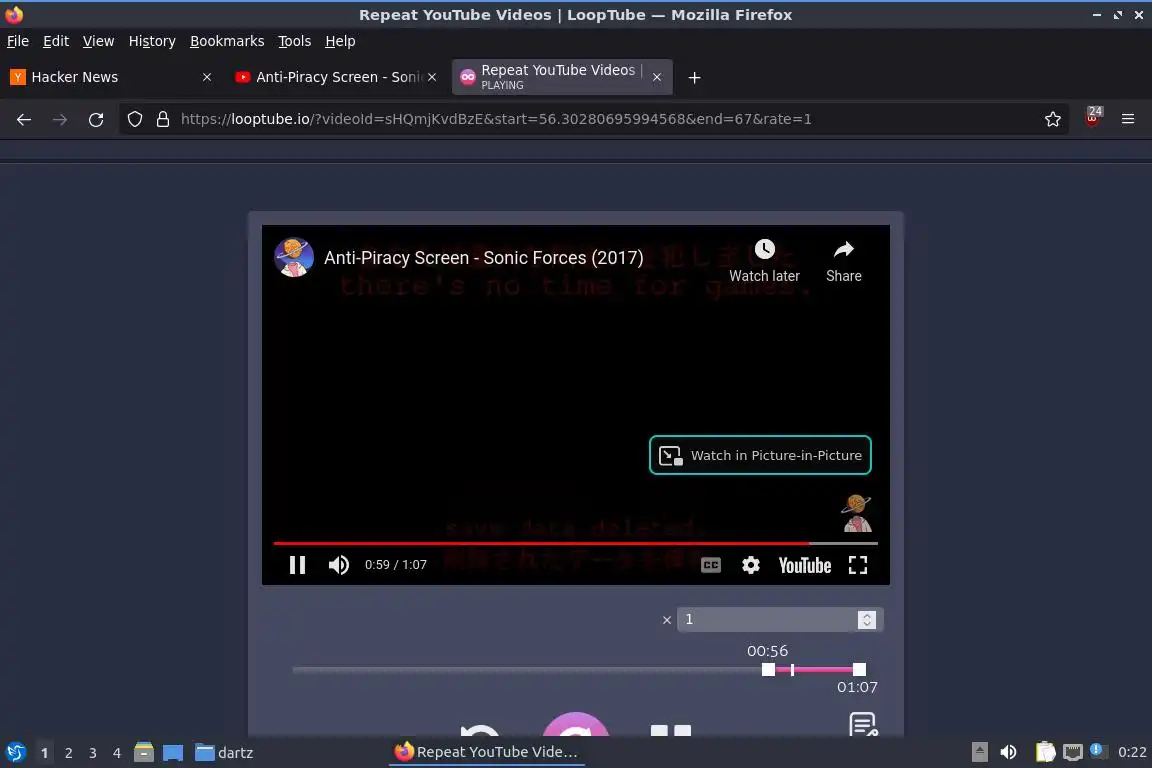Viewport: 1152px width, 768px height.
Task: Seek on the red YouTube progress bar
Action: coord(575,543)
